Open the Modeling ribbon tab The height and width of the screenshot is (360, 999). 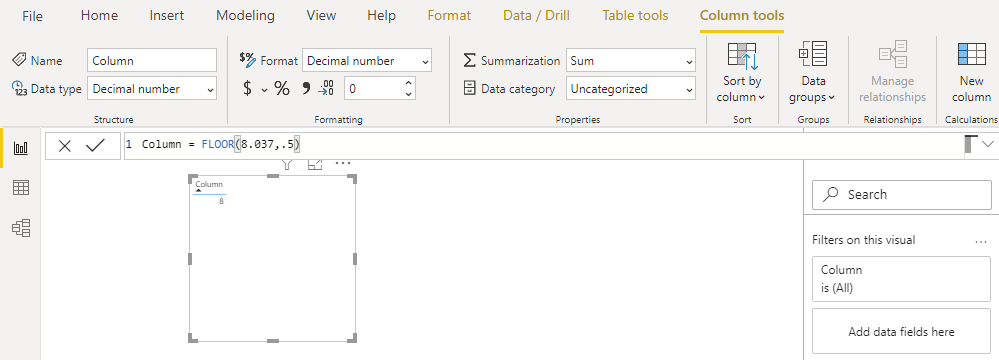click(245, 15)
